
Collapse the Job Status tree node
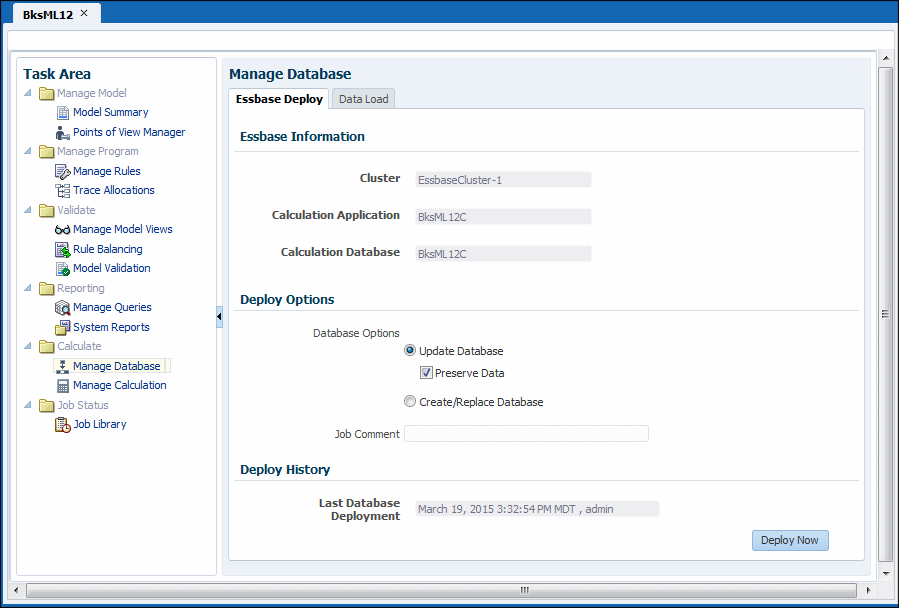28,404
